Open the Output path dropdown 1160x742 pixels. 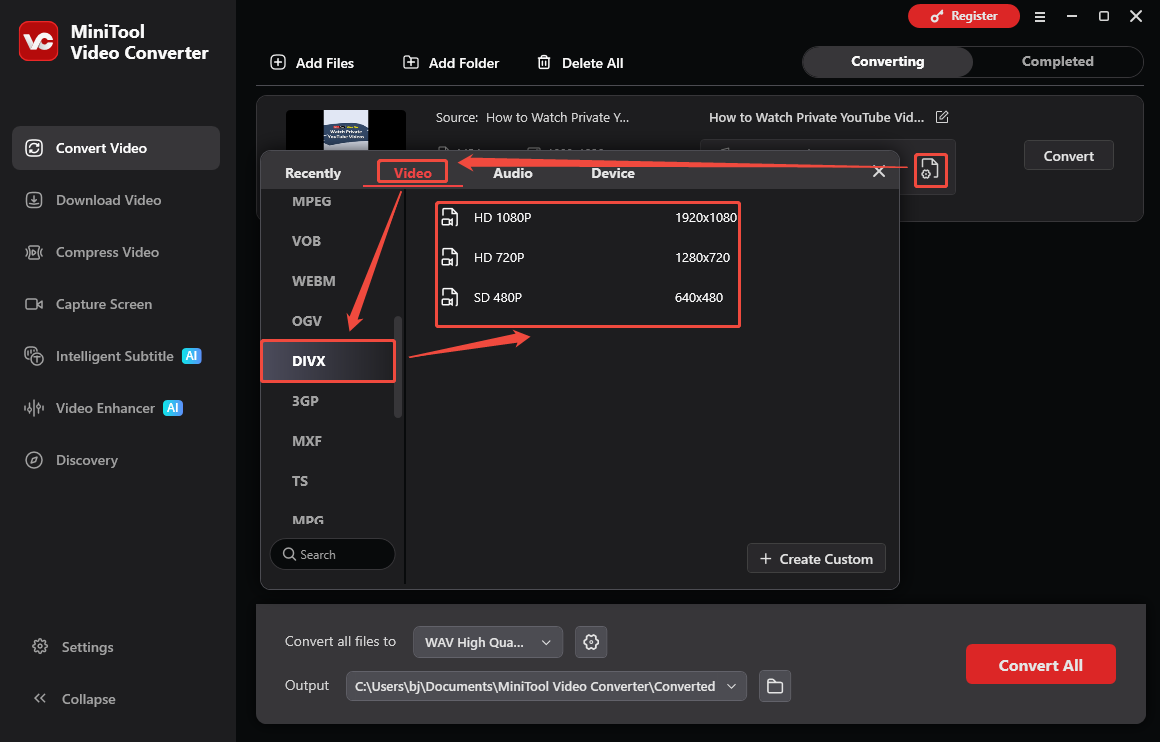[546, 686]
